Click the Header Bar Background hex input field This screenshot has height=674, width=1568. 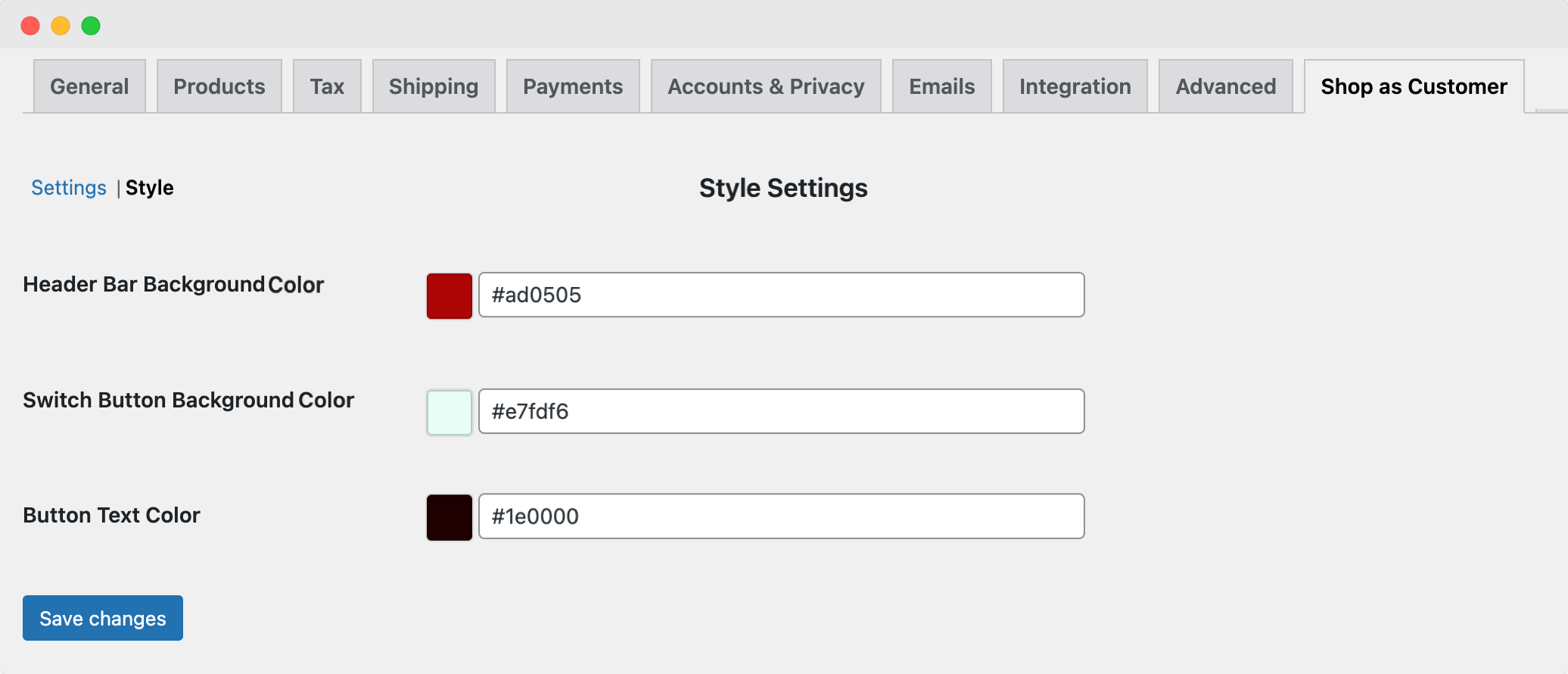(x=782, y=295)
